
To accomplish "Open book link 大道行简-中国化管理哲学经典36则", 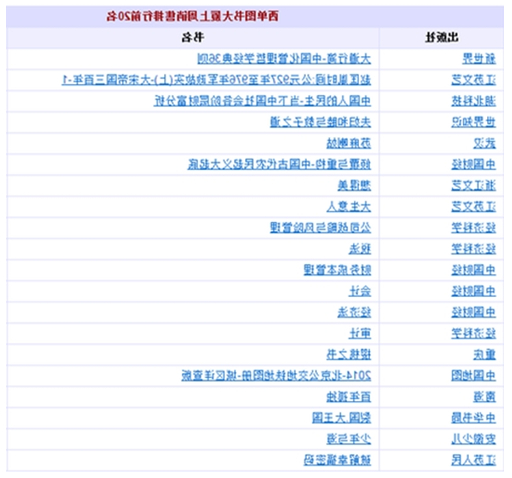I will 284,59.
